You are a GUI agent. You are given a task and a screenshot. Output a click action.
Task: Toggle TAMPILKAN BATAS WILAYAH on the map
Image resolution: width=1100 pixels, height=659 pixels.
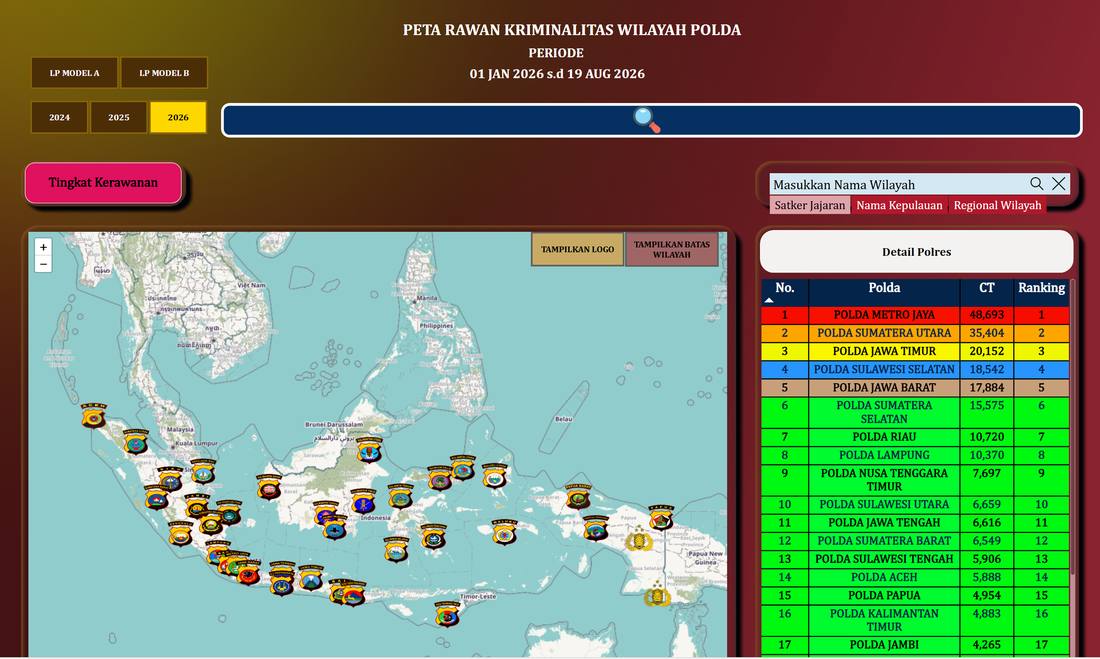pos(671,249)
